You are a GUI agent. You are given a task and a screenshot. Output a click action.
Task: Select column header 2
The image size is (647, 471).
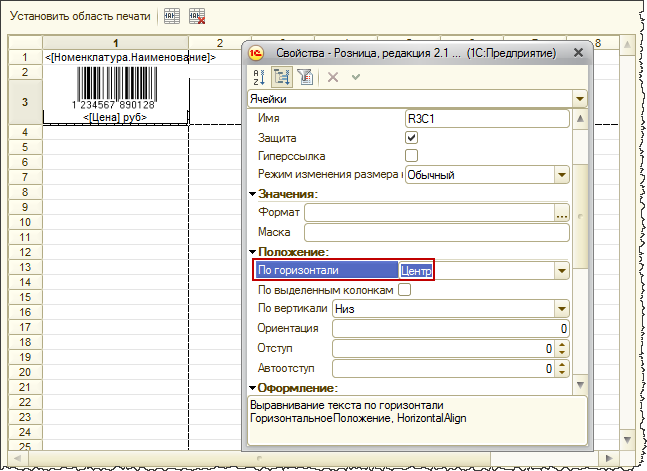220,43
